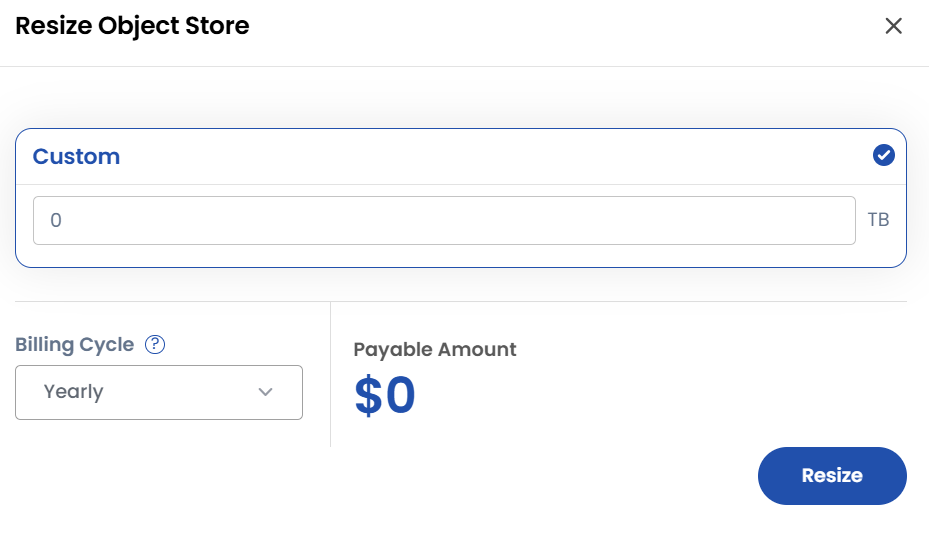Viewport: 929px width, 533px height.
Task: Focus the custom storage size input field
Action: pyautogui.click(x=444, y=220)
